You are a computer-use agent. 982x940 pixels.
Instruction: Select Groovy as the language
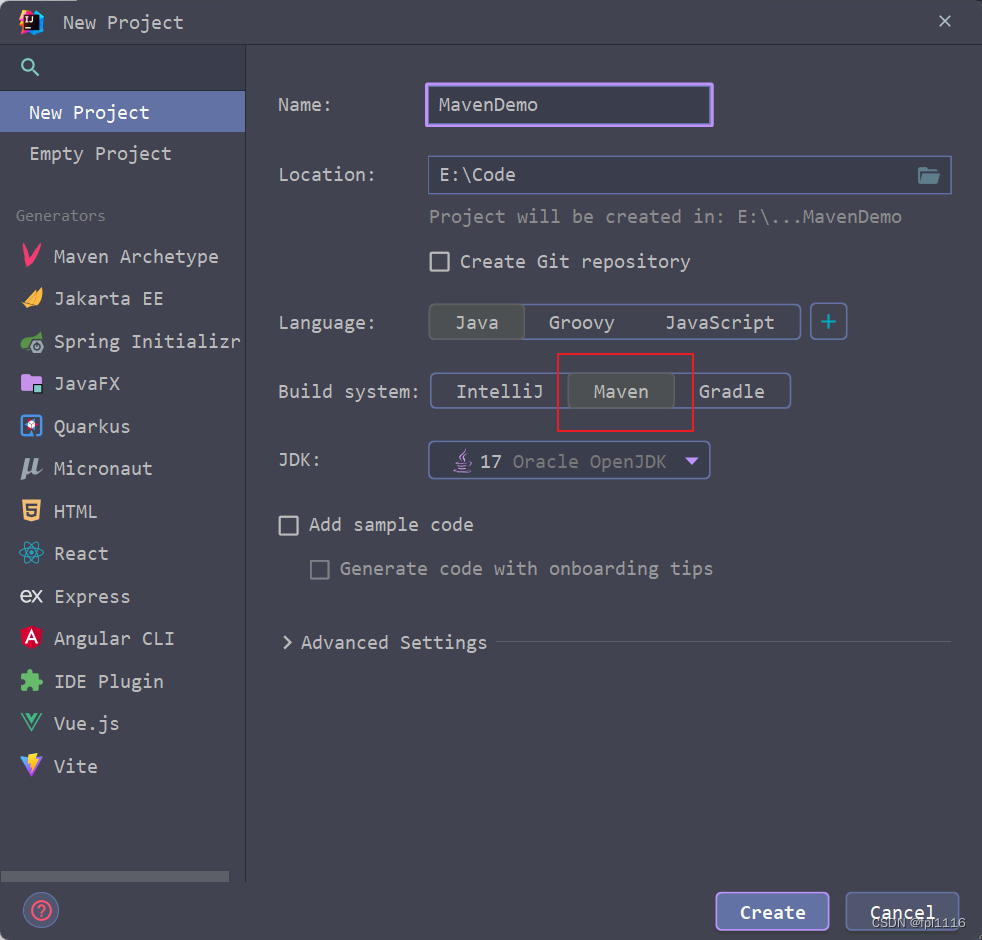pos(581,323)
